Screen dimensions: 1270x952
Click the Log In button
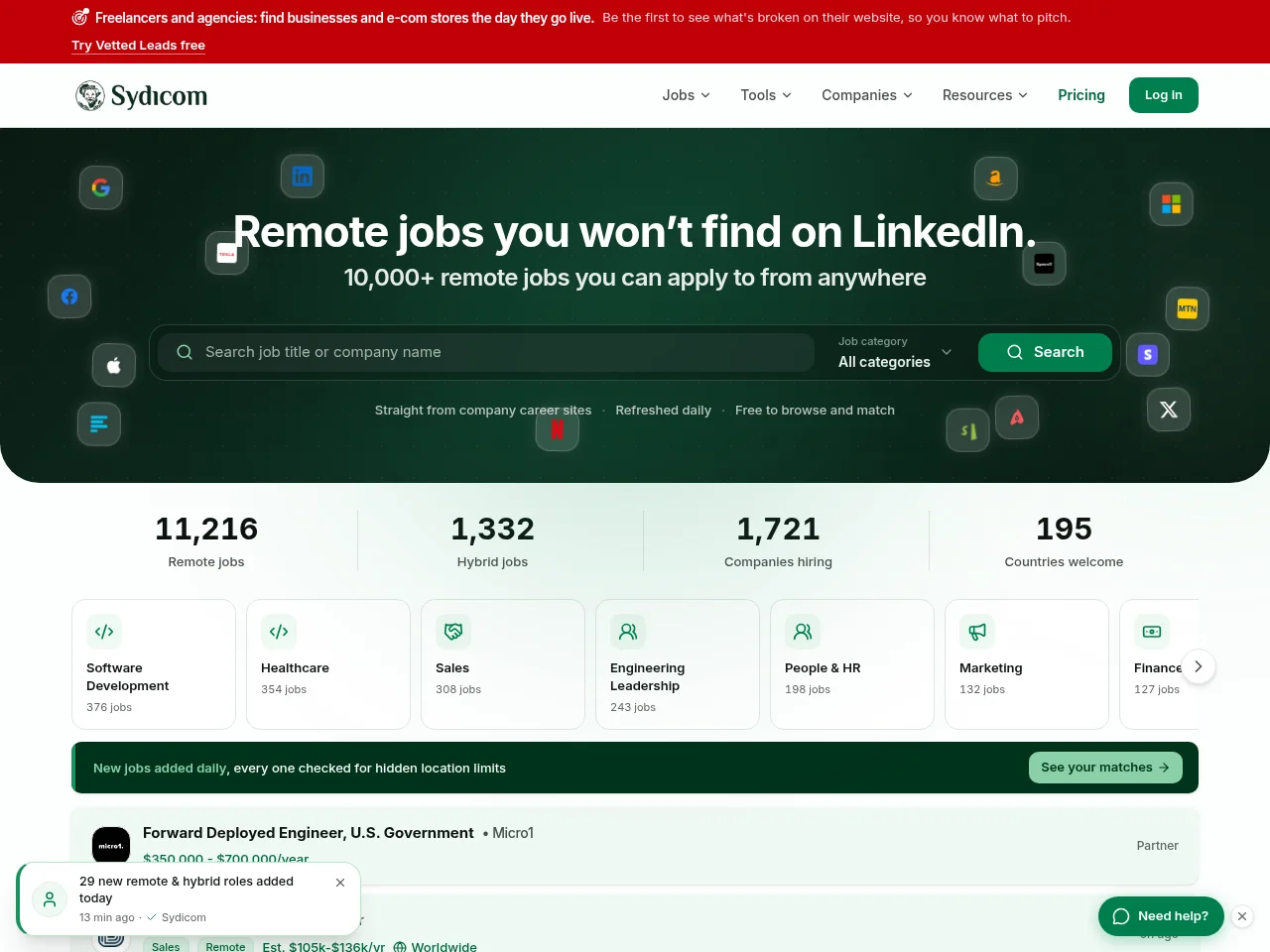1164,95
